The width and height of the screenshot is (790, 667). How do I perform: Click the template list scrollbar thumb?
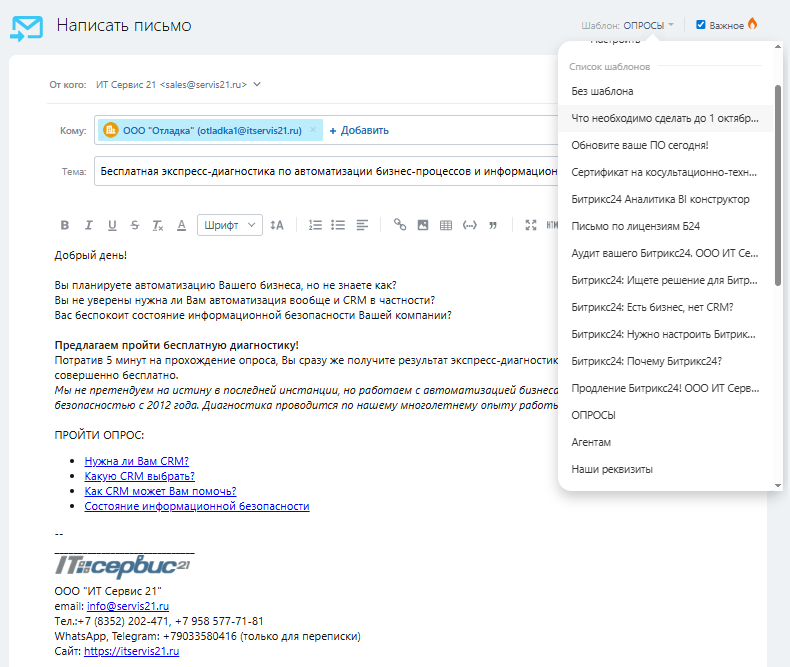pos(778,185)
